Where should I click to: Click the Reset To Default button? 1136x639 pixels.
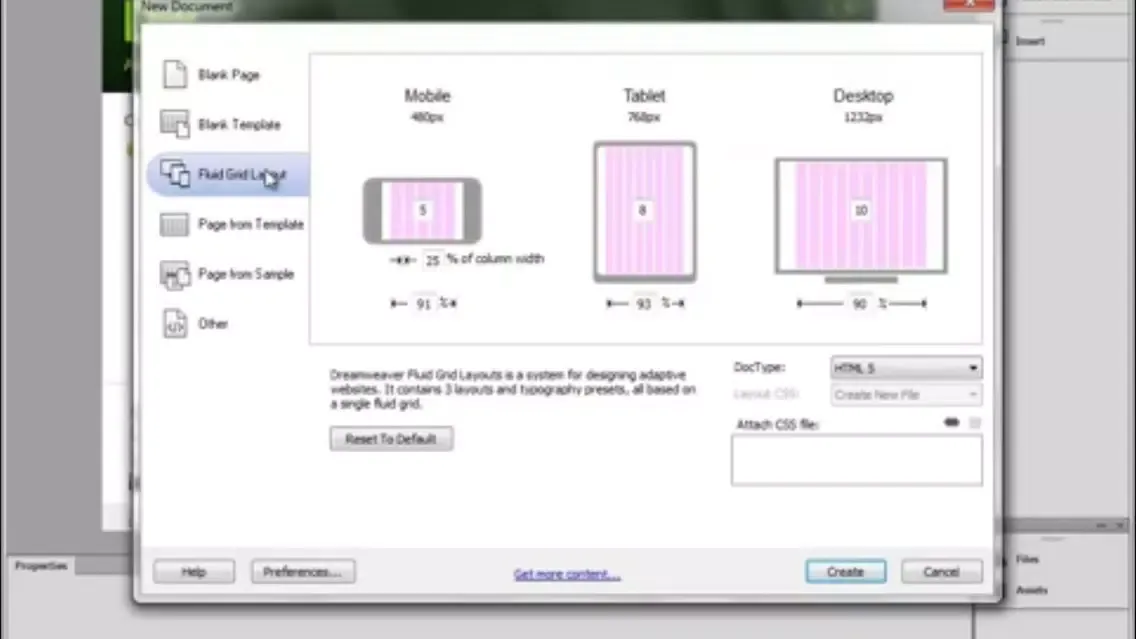coord(391,439)
